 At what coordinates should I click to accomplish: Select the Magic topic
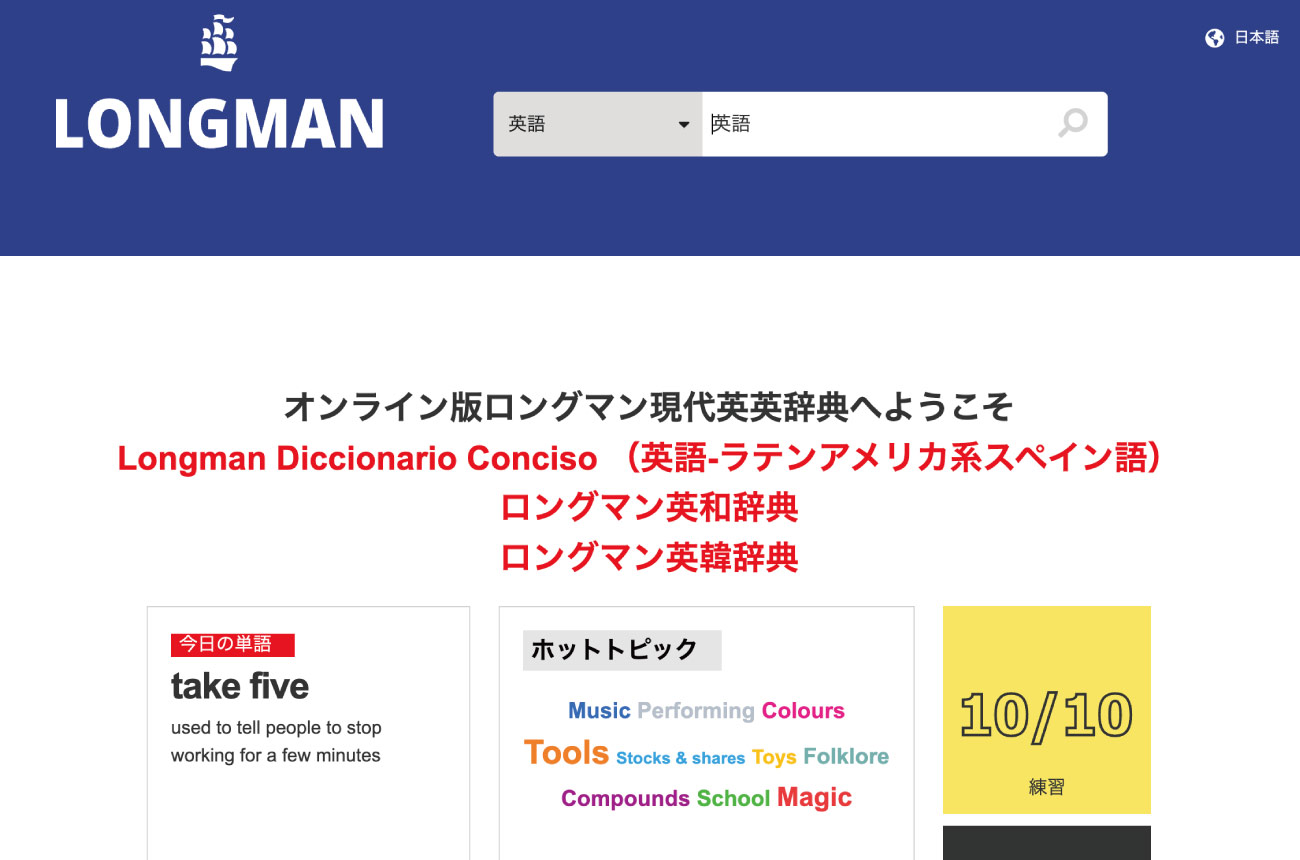point(814,798)
